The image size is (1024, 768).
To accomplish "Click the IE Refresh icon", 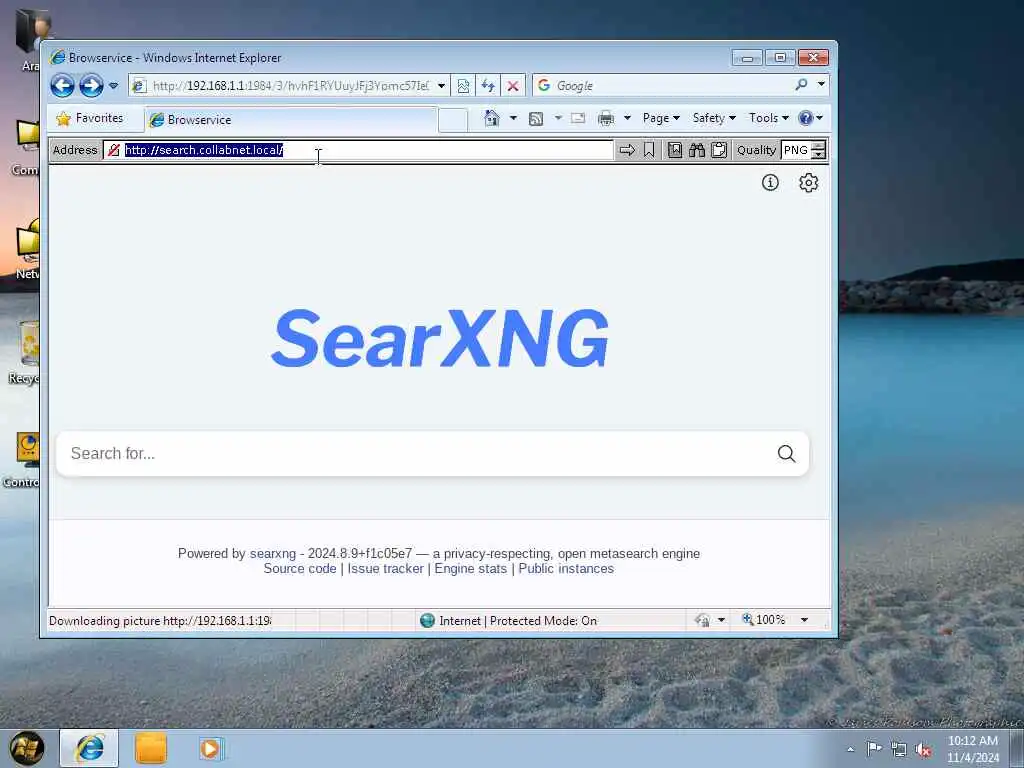I will pyautogui.click(x=488, y=86).
